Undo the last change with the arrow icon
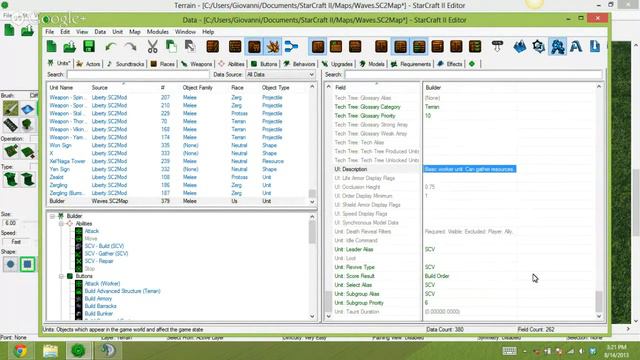Image resolution: width=640 pixels, height=360 pixels. [111, 47]
